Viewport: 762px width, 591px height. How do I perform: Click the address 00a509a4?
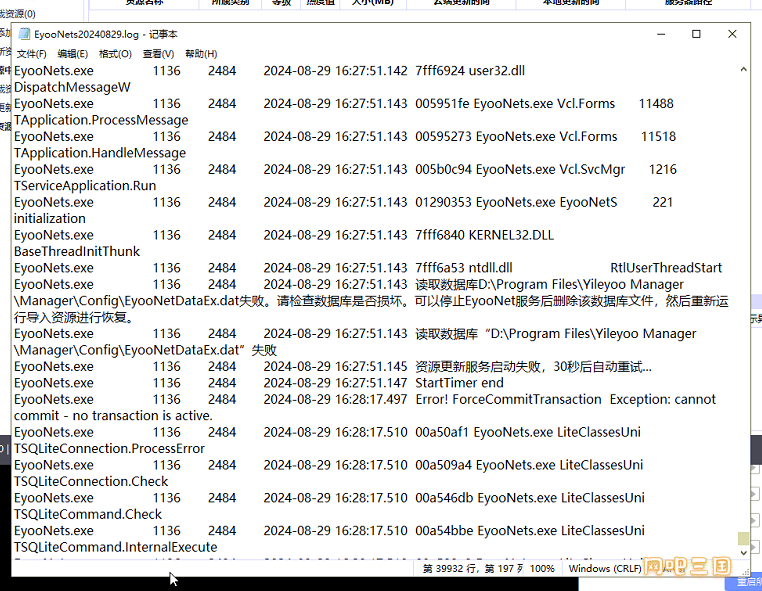point(443,465)
